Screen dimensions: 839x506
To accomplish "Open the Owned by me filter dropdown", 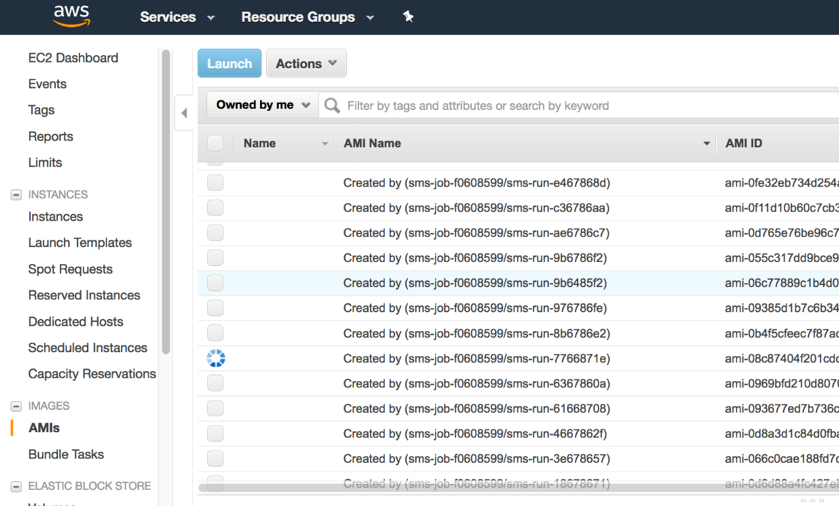I will tap(263, 105).
